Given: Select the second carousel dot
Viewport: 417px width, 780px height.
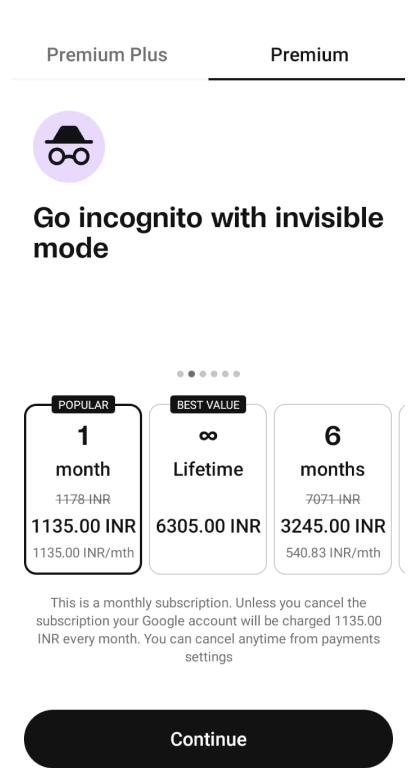Looking at the screenshot, I should point(192,374).
